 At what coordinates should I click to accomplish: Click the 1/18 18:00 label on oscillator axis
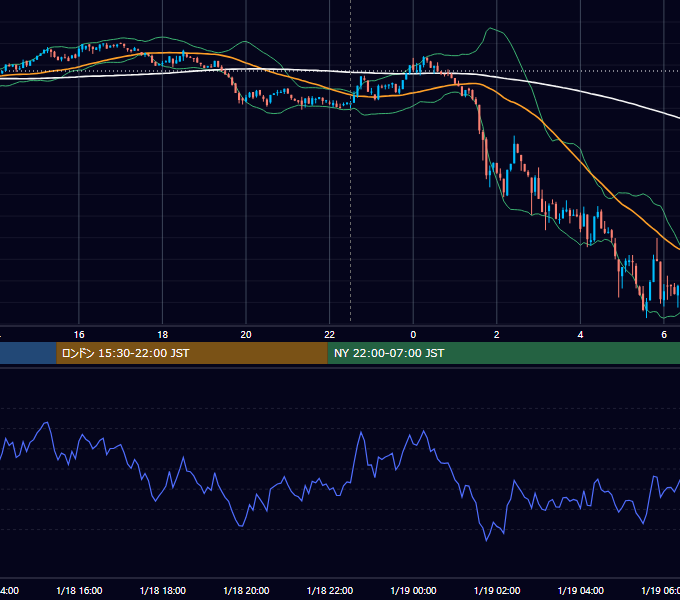tap(163, 590)
